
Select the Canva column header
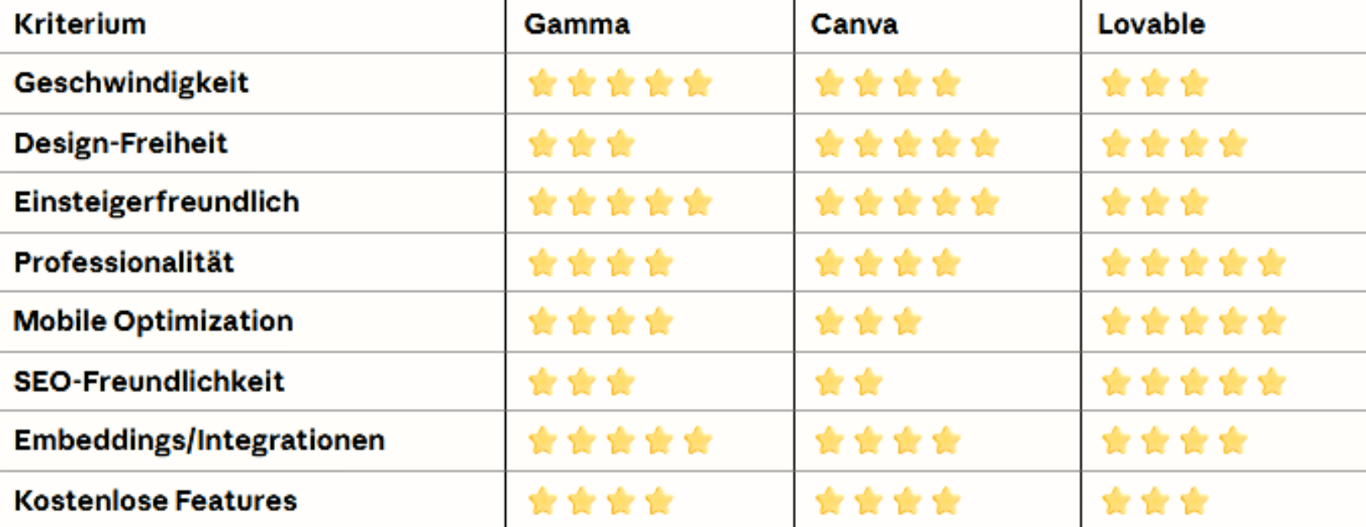pyautogui.click(x=854, y=24)
